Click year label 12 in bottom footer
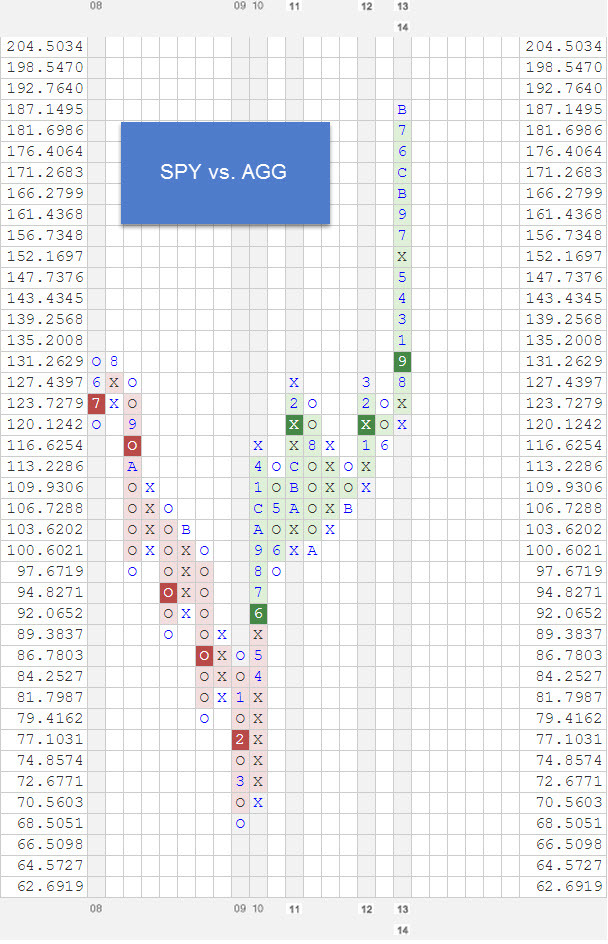This screenshot has height=944, width=608. pos(367,909)
